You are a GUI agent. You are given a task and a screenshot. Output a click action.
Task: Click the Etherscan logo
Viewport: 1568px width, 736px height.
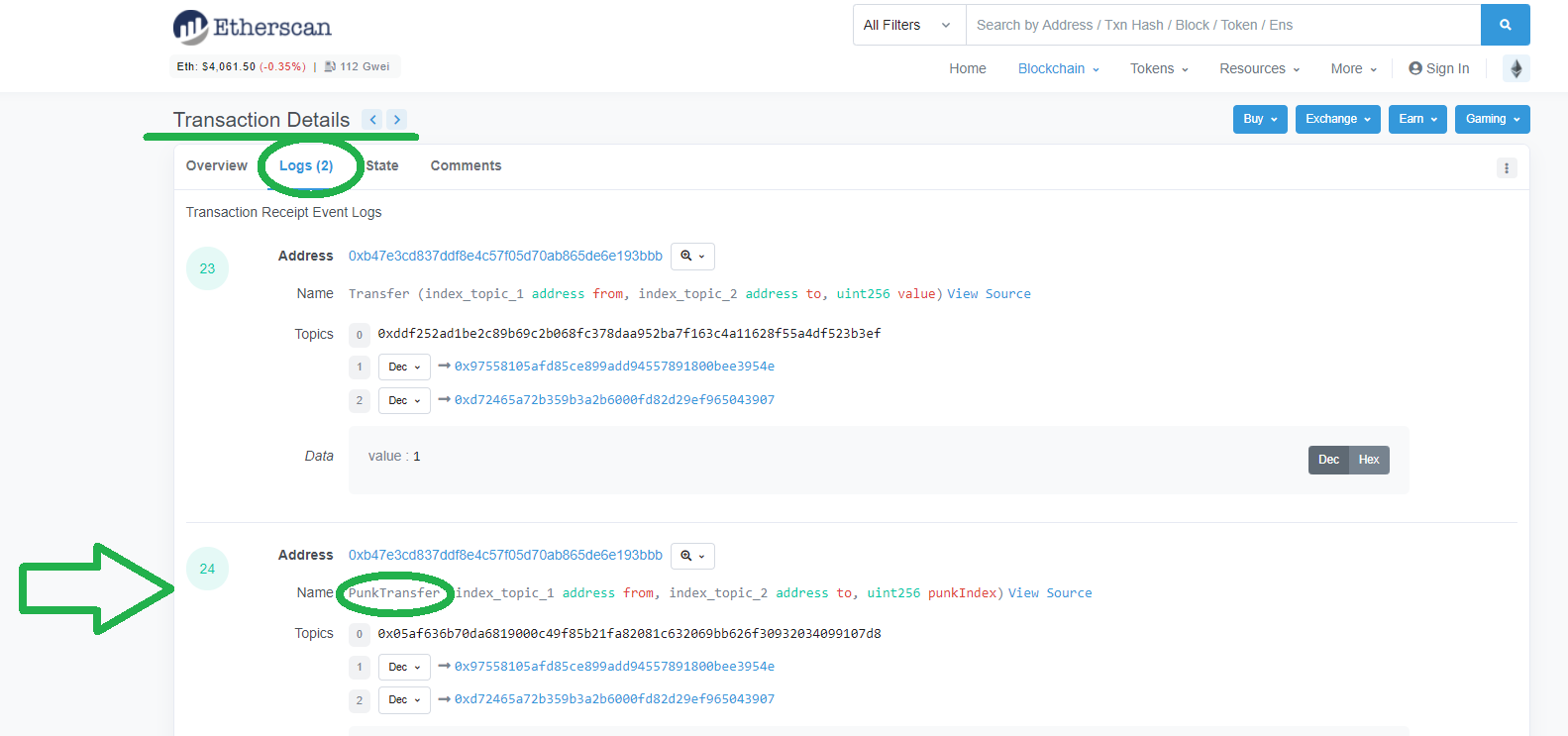[x=253, y=27]
